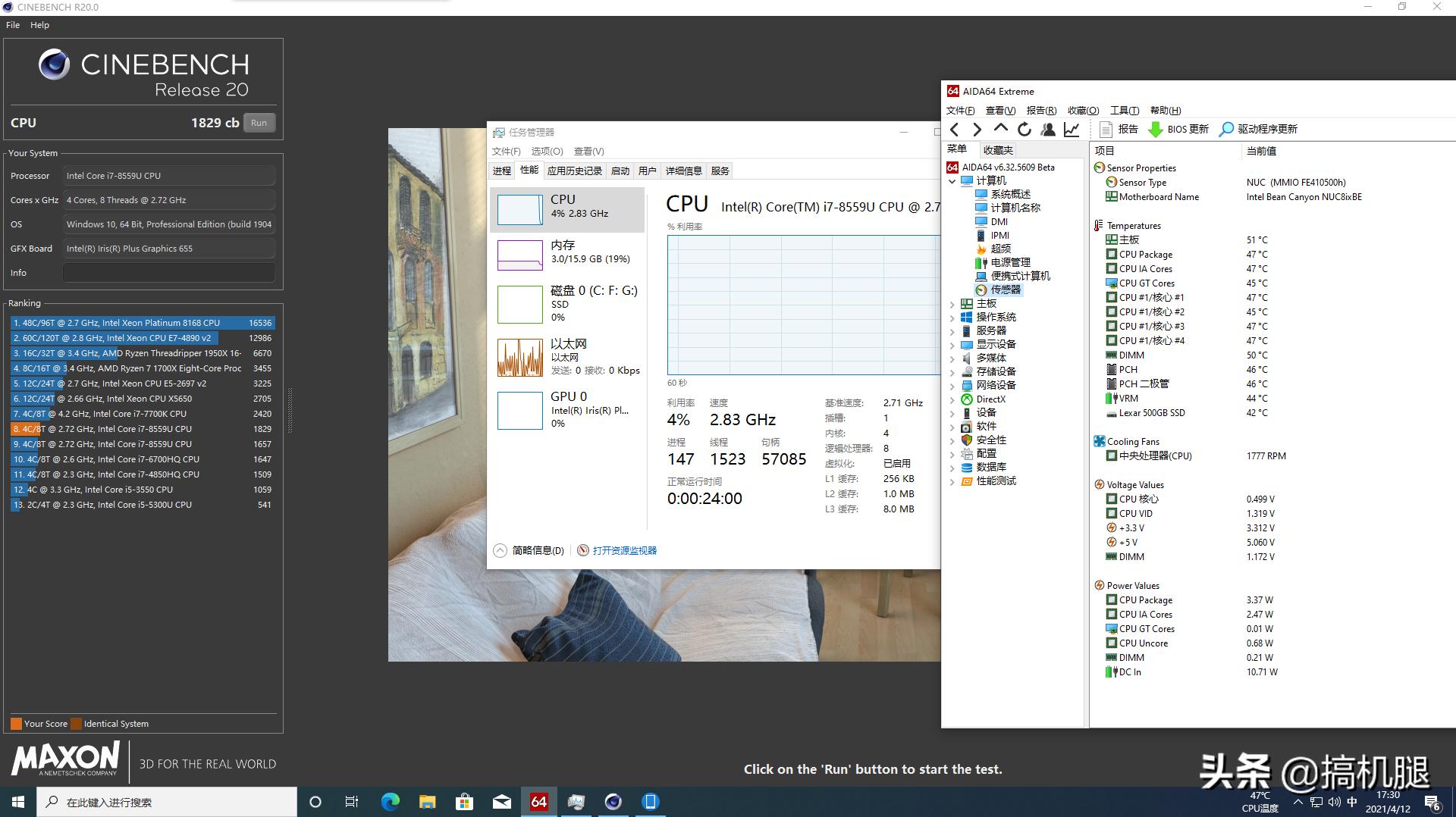Collapse the 计算机 node in AIDA64 sidebar
This screenshot has width=1456, height=817.
[953, 180]
